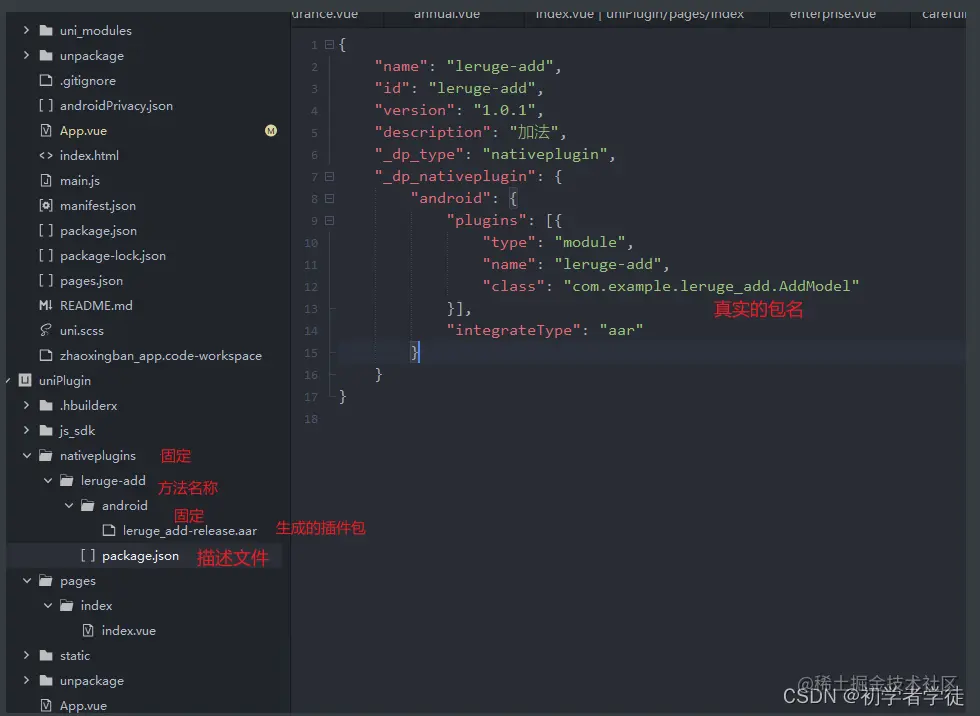Image resolution: width=980 pixels, height=716 pixels.
Task: Click the manifest.json settings icon
Action: point(46,205)
